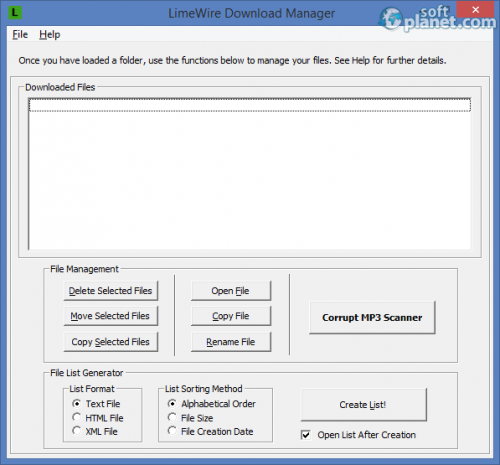This screenshot has width=500, height=465.
Task: Click the Copy File button
Action: click(231, 316)
